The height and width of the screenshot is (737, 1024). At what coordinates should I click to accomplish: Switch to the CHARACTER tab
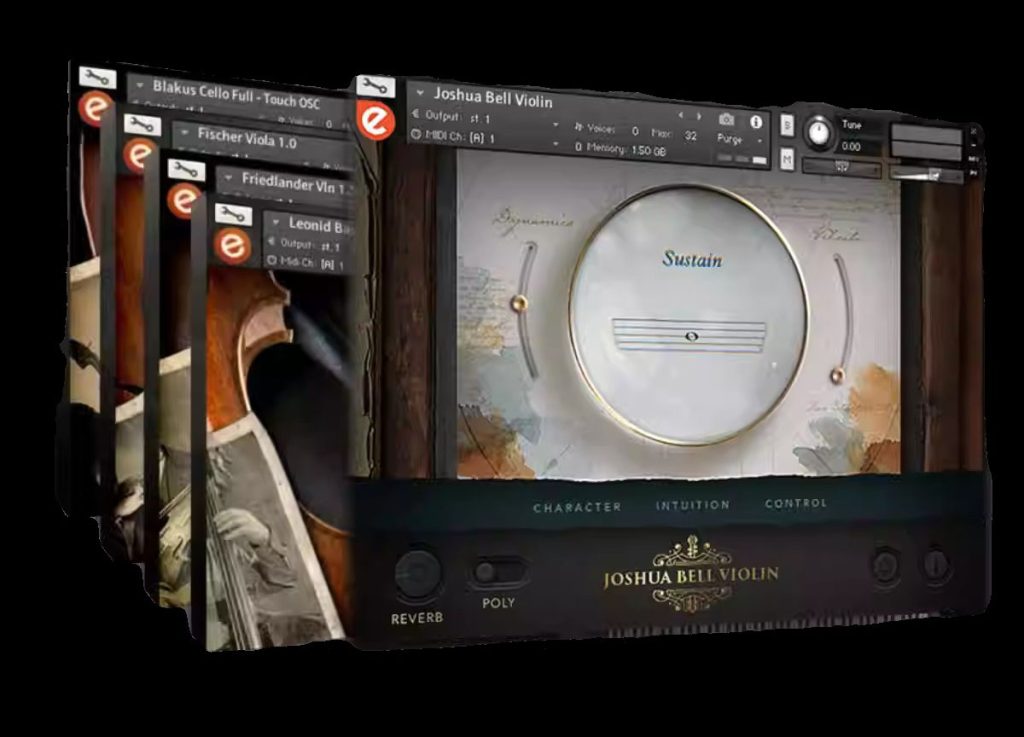pyautogui.click(x=577, y=507)
